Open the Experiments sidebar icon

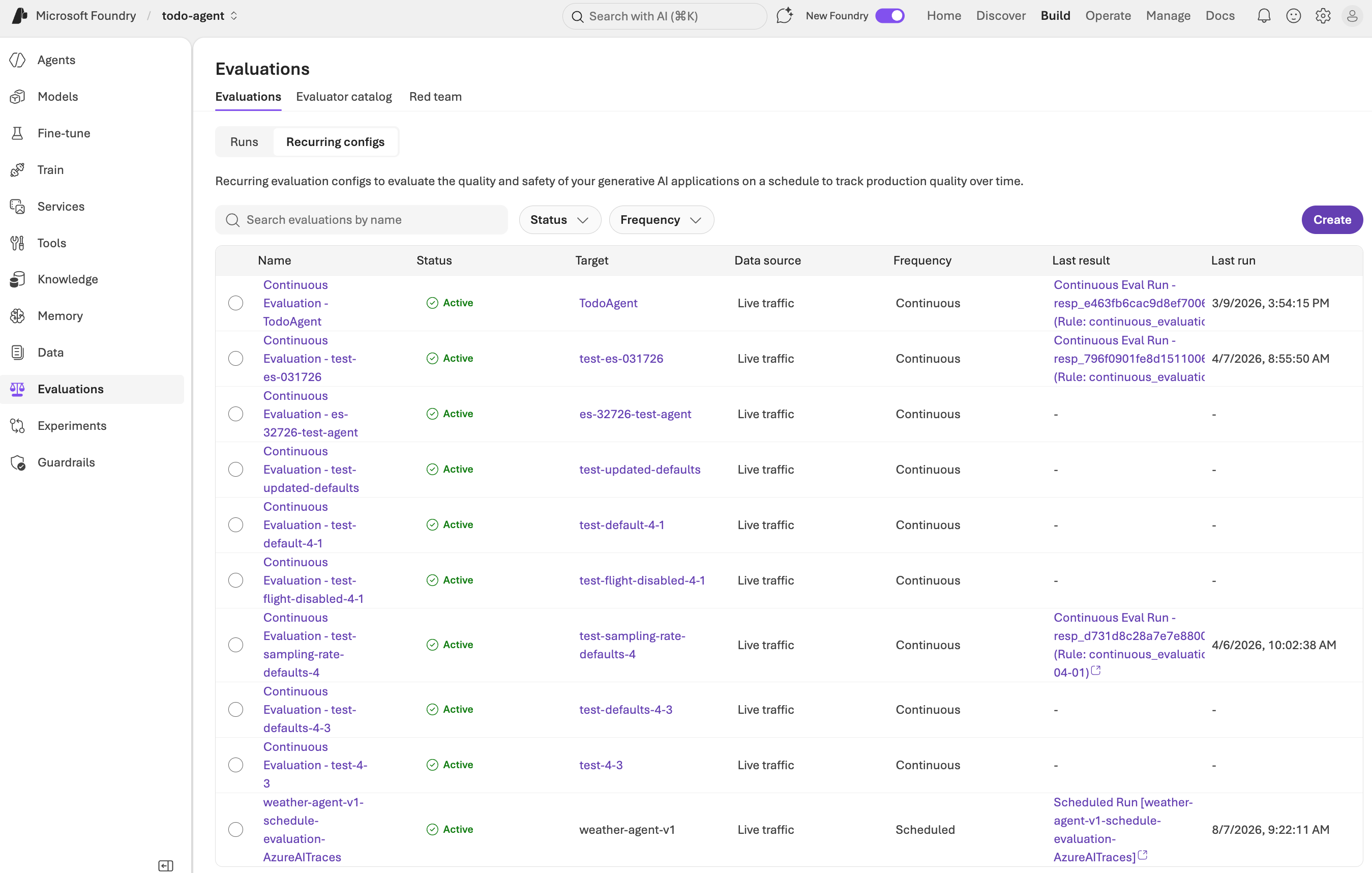coord(18,426)
